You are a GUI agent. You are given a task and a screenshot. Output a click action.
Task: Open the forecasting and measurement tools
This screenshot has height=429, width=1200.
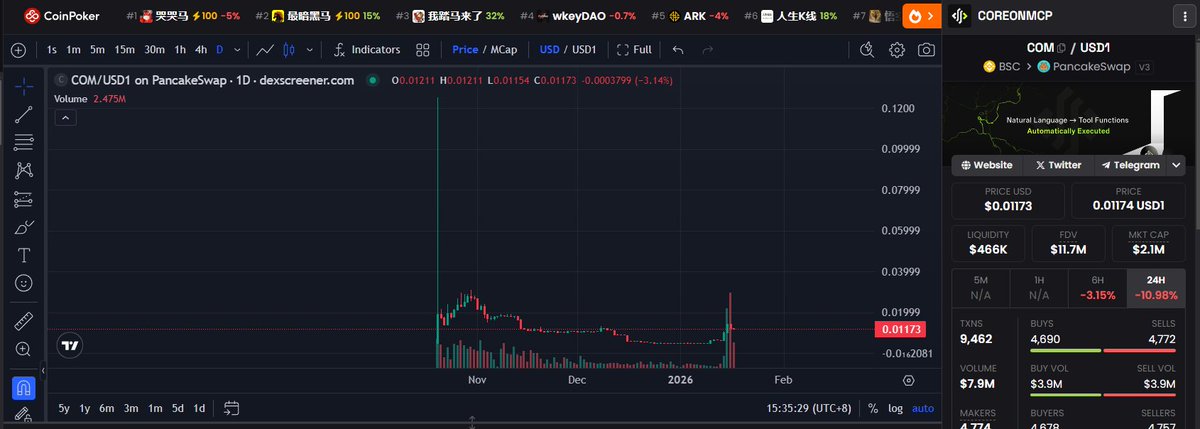23,199
